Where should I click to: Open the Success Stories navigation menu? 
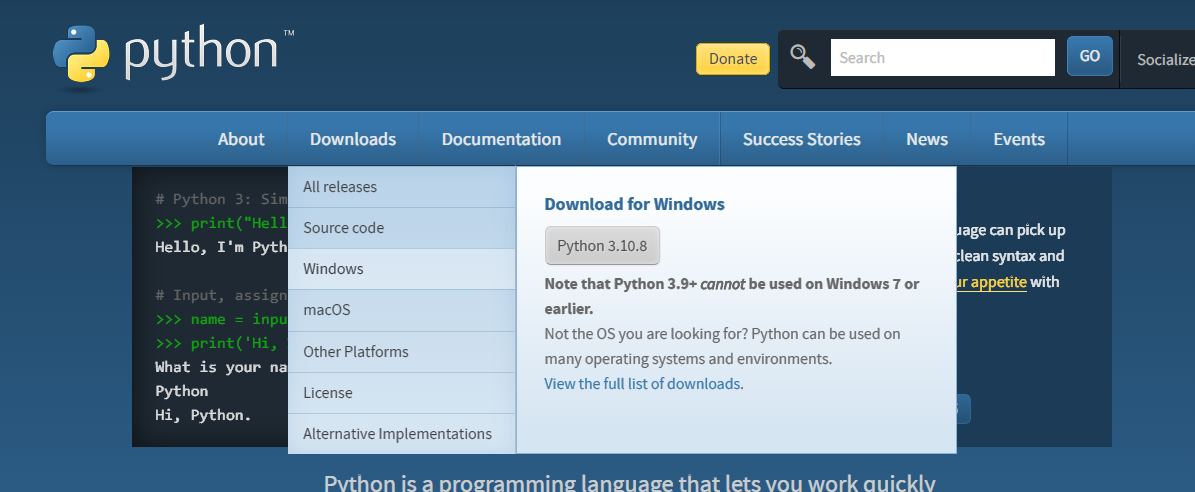[802, 139]
